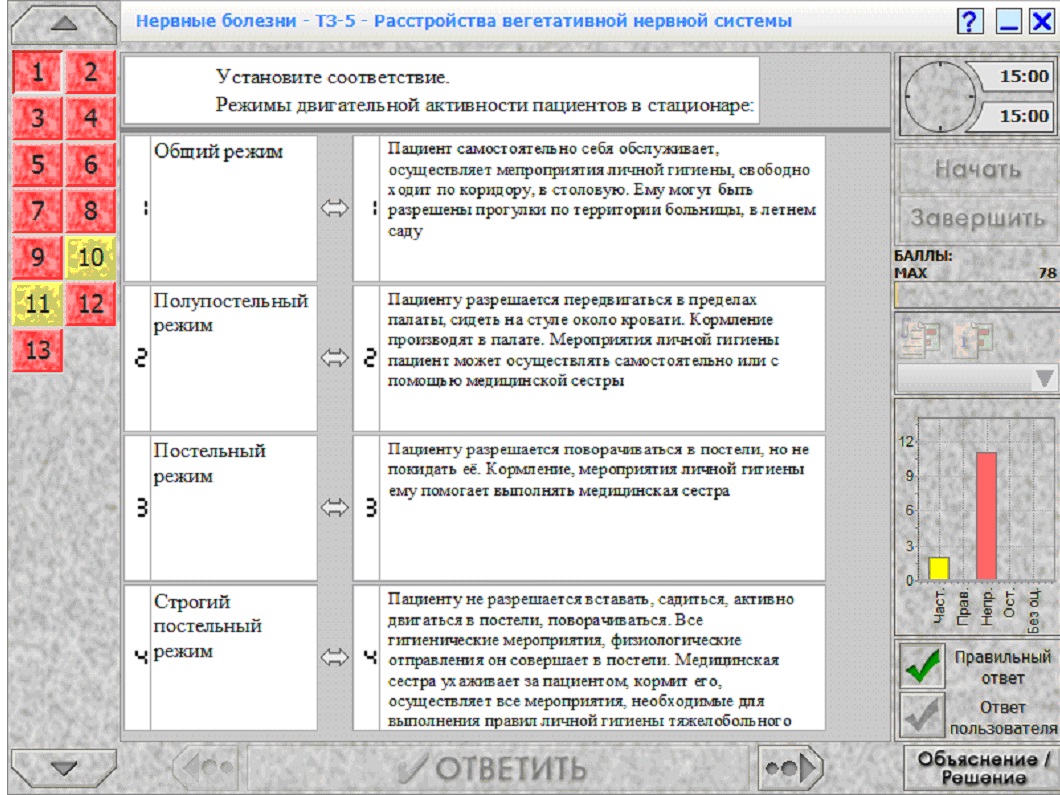Screen dimensions: 1060x795
Task: Click the match arrow beside Полупостельный режим
Action: pyautogui.click(x=335, y=358)
